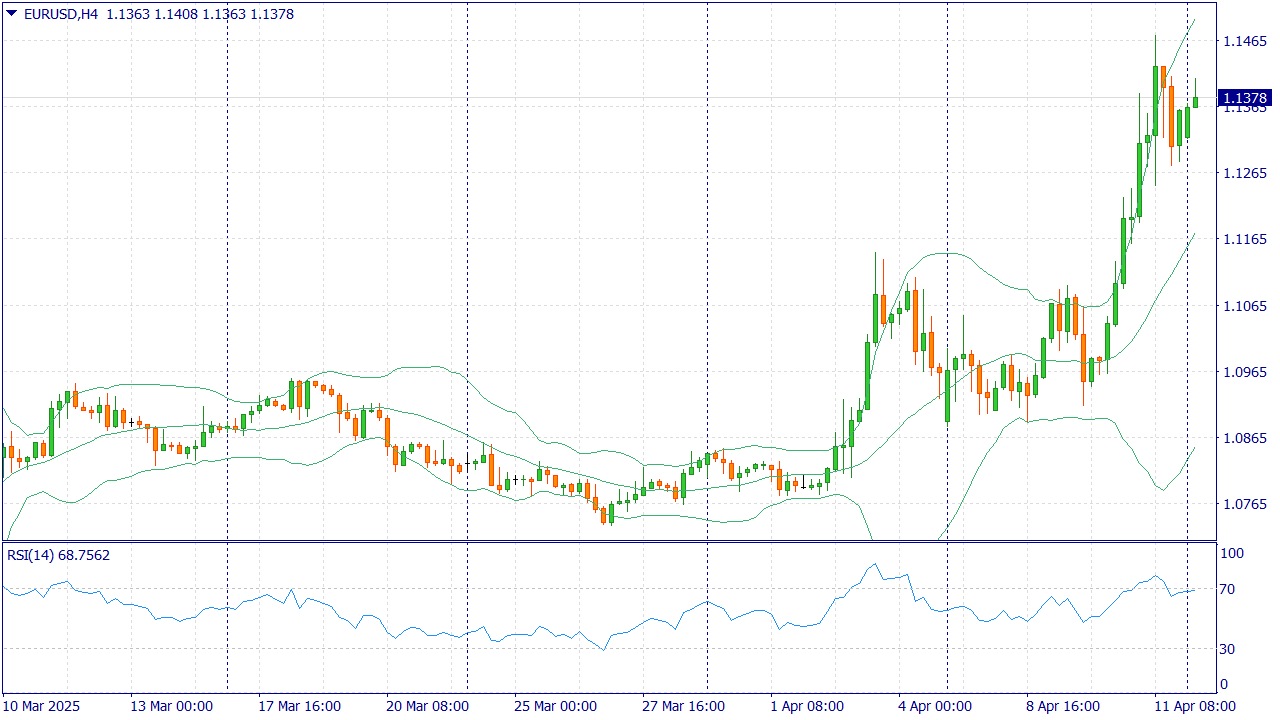The image size is (1280, 720).
Task: Select the RSI 100 scale label
Action: [1232, 553]
